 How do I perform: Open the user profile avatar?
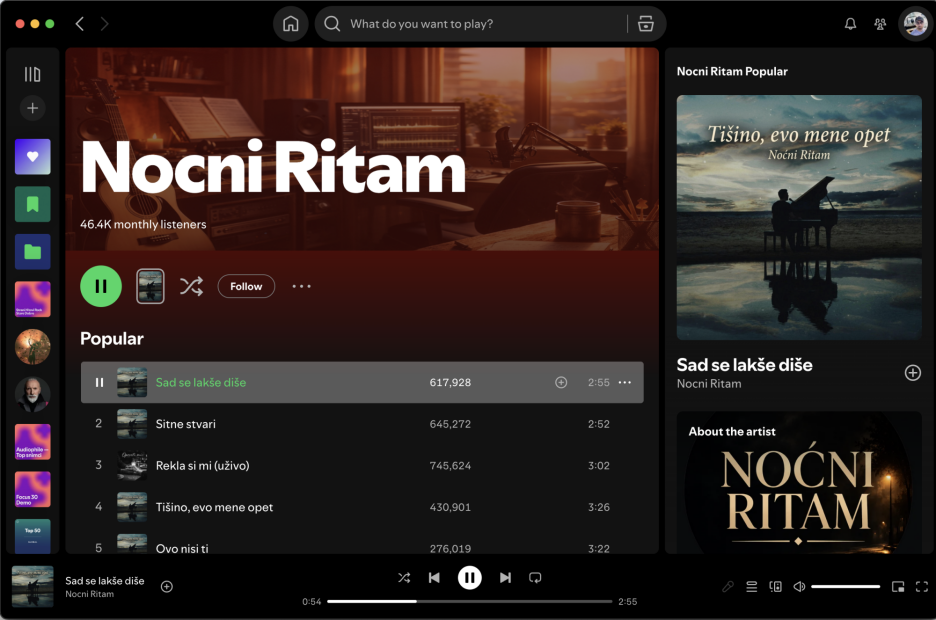[915, 24]
